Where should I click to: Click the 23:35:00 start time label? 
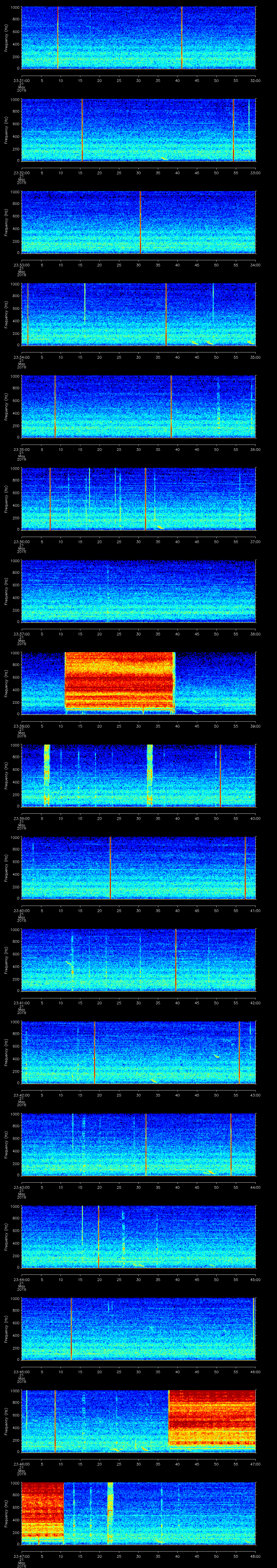21,449
